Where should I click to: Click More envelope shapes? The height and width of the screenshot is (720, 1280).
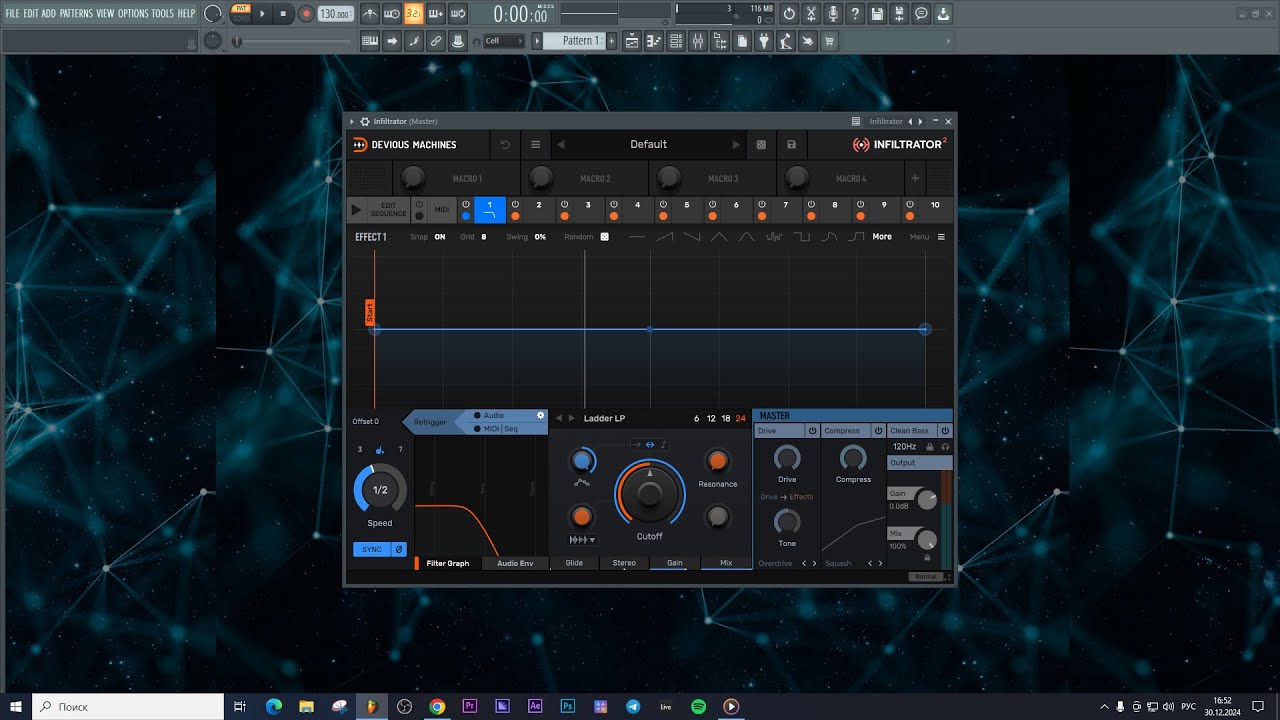(x=882, y=237)
